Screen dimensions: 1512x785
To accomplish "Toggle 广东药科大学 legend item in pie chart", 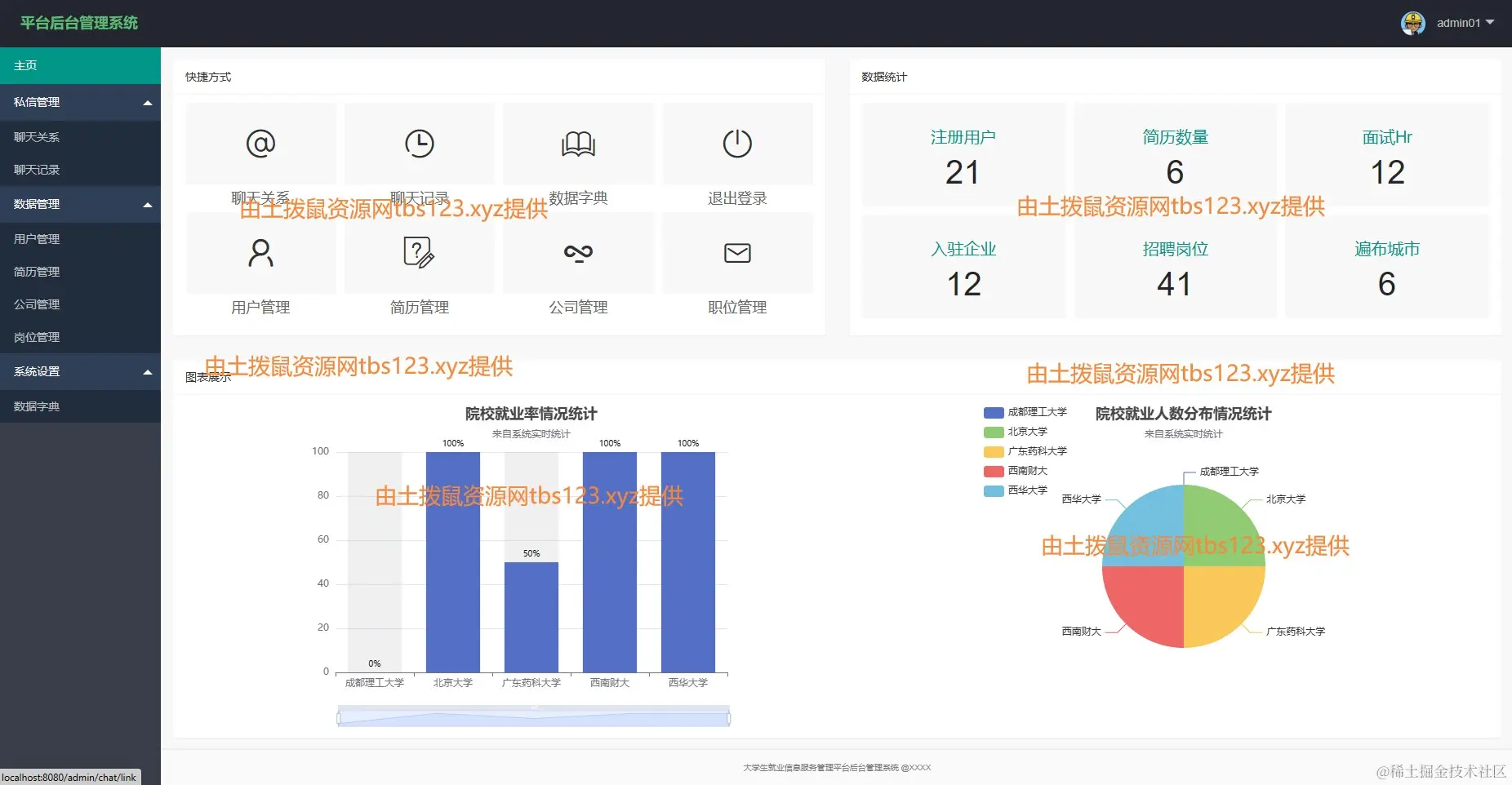I will pyautogui.click(x=1025, y=451).
